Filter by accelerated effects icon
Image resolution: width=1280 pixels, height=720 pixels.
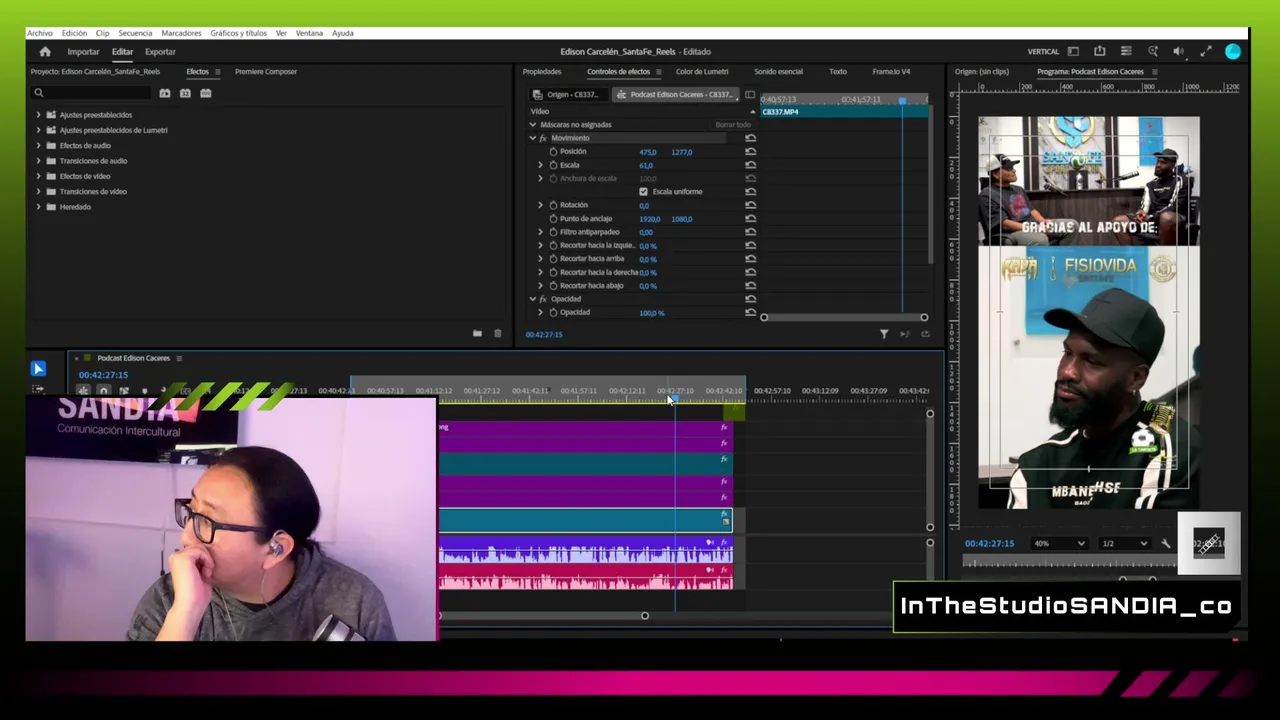point(165,93)
